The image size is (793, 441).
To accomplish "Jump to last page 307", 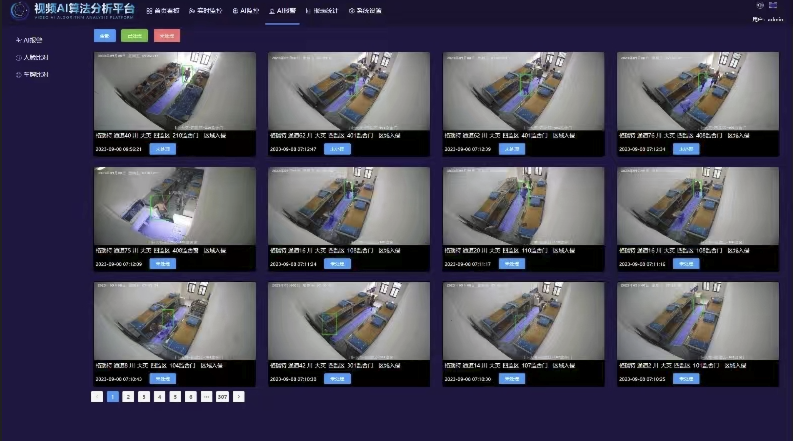I will (222, 397).
